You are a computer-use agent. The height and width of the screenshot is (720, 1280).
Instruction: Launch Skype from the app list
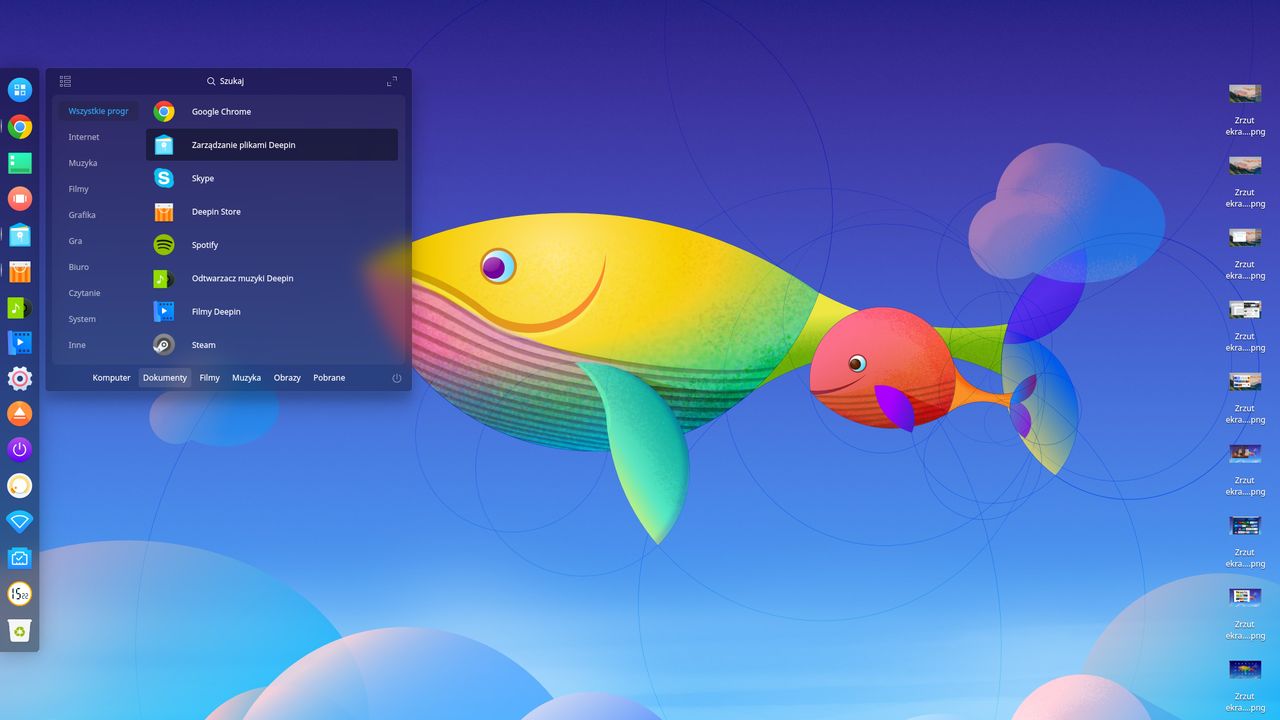pyautogui.click(x=272, y=178)
